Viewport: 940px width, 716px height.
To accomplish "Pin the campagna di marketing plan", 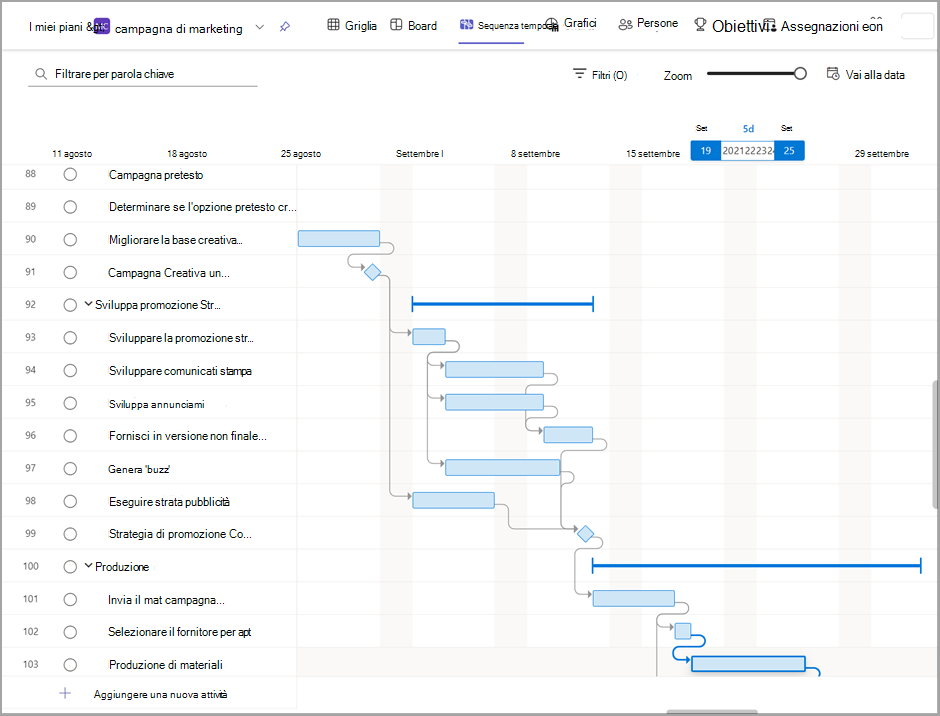I will point(285,26).
